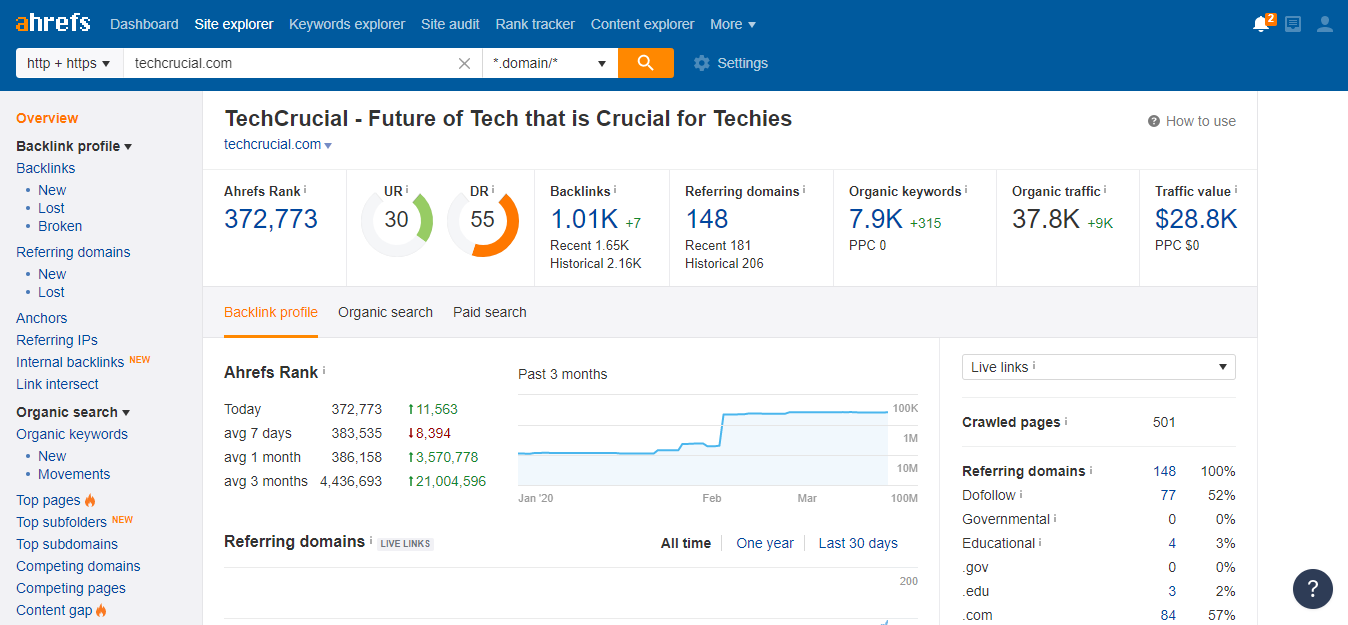Open Content explorer in the top menu
Screen dimensions: 1348x625
[642, 24]
